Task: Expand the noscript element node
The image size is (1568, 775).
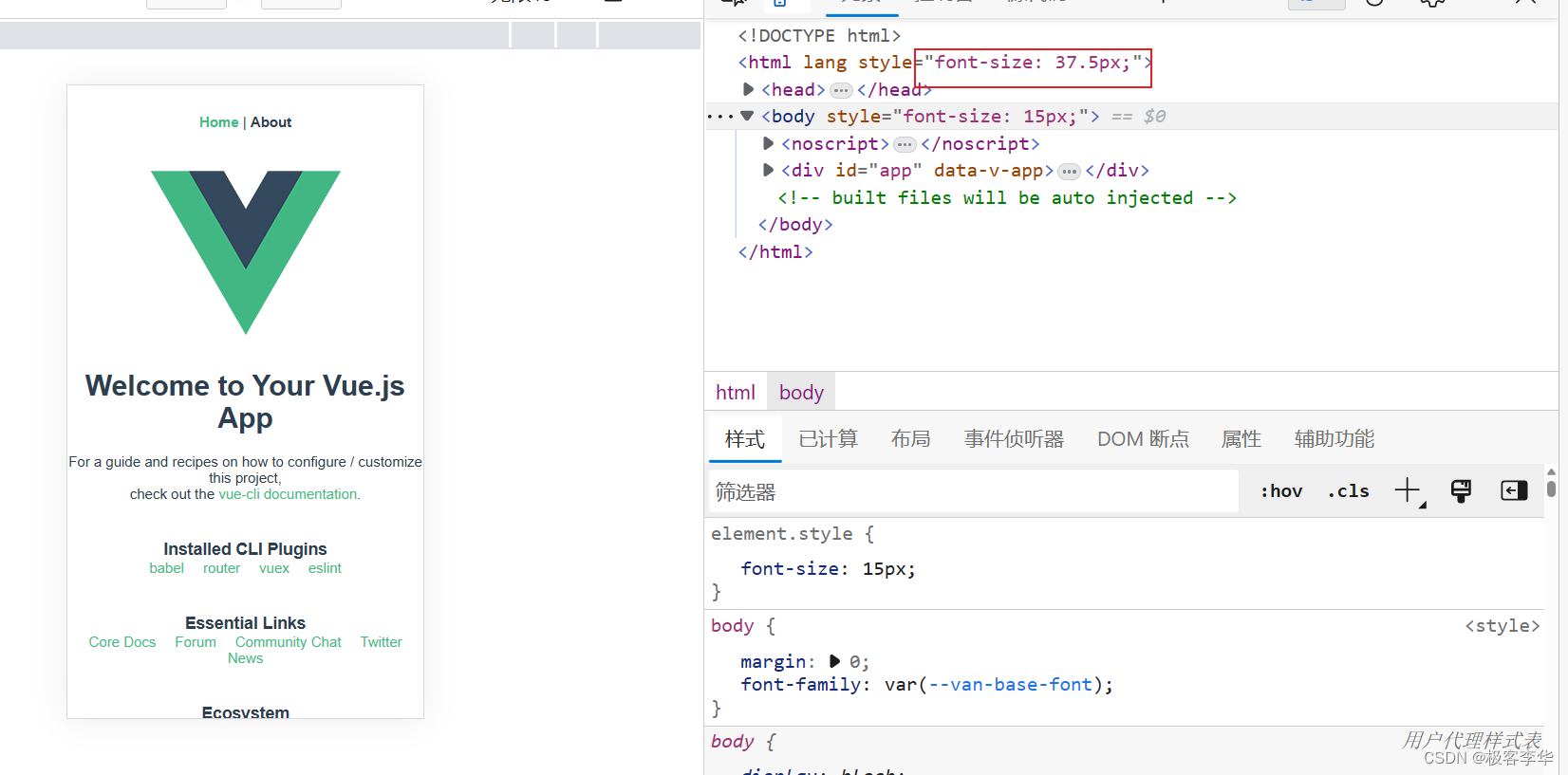Action: 768,143
